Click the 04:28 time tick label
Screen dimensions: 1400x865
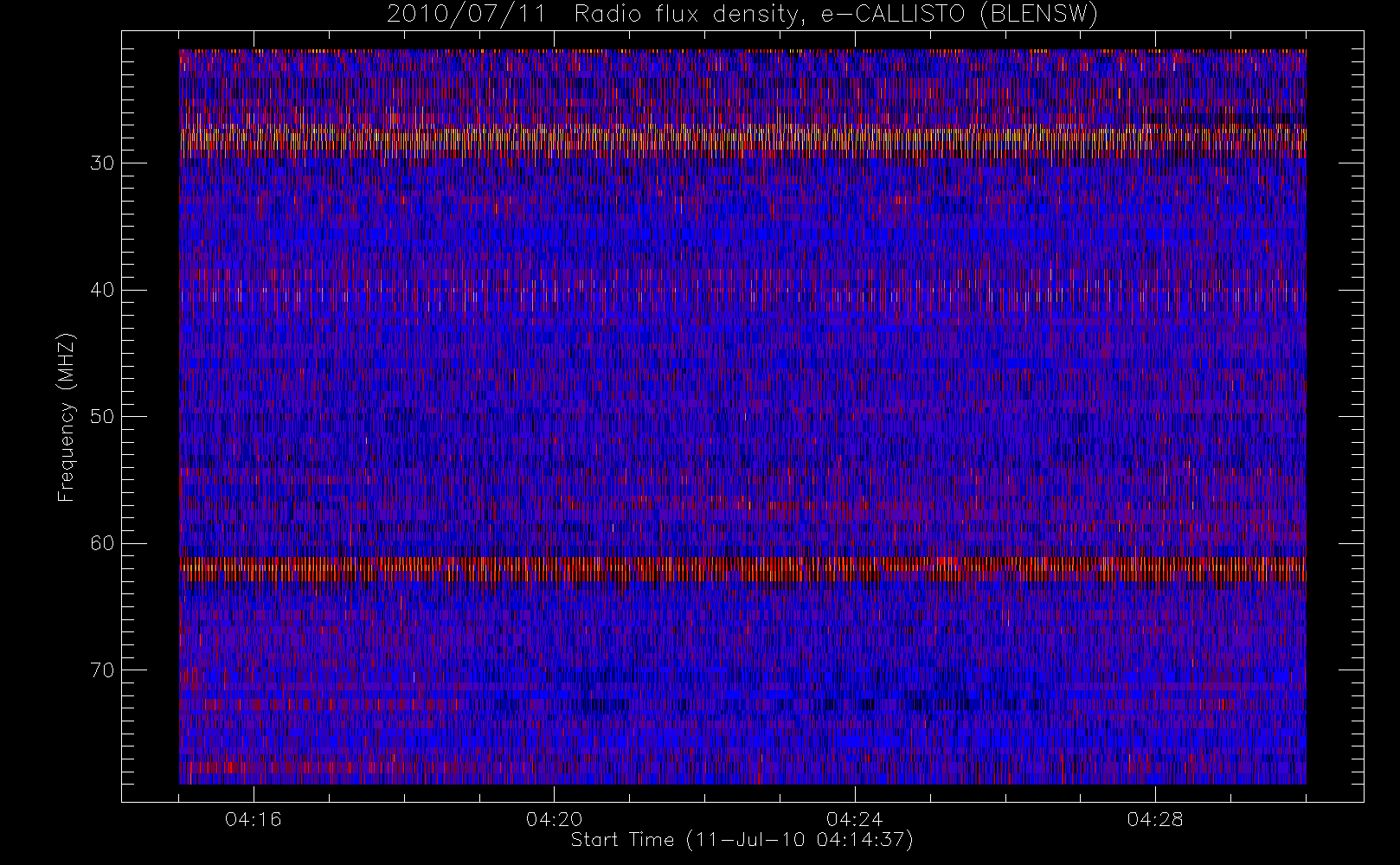[1155, 819]
